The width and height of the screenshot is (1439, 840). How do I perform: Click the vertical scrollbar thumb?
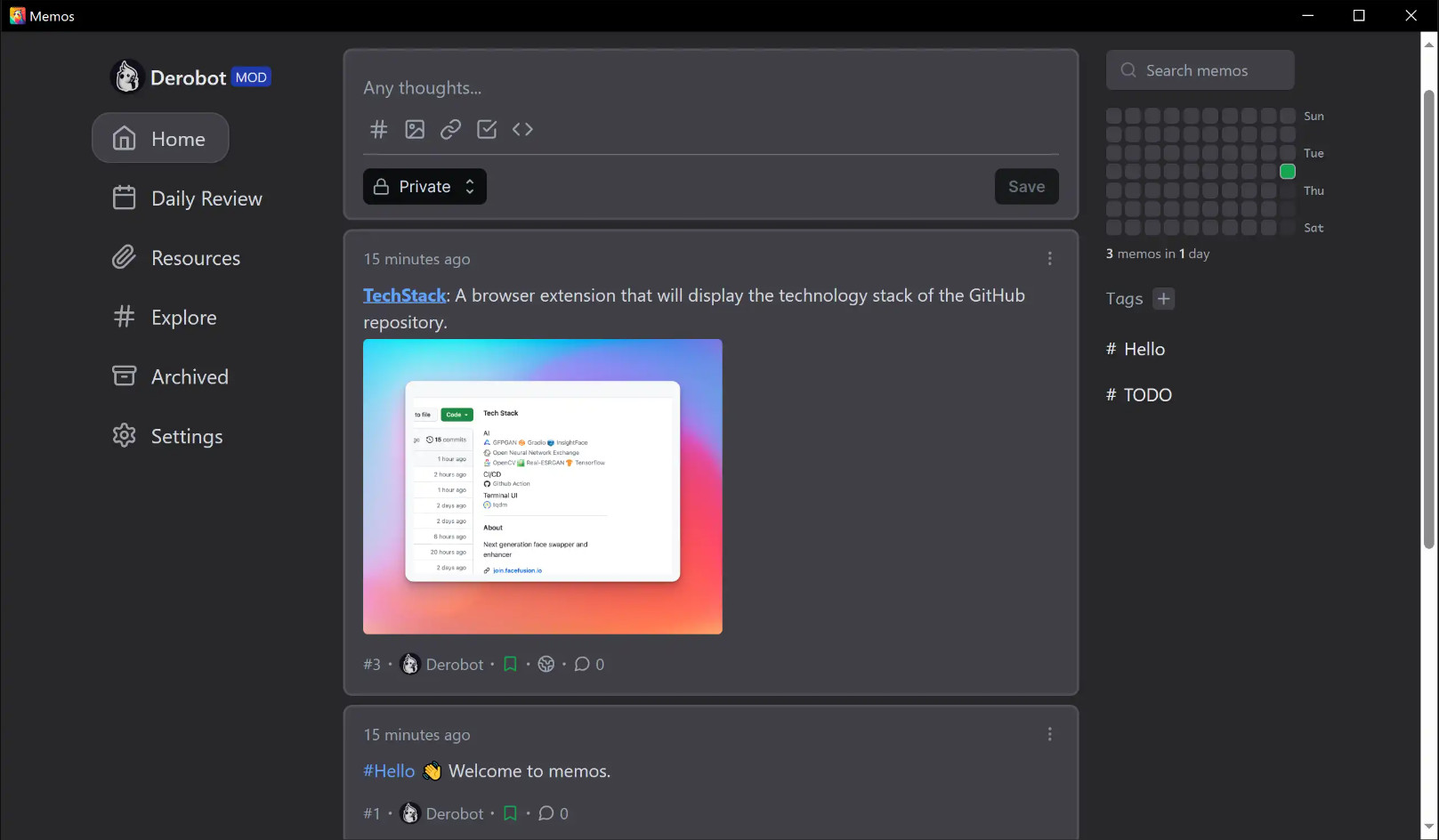pos(1429,319)
